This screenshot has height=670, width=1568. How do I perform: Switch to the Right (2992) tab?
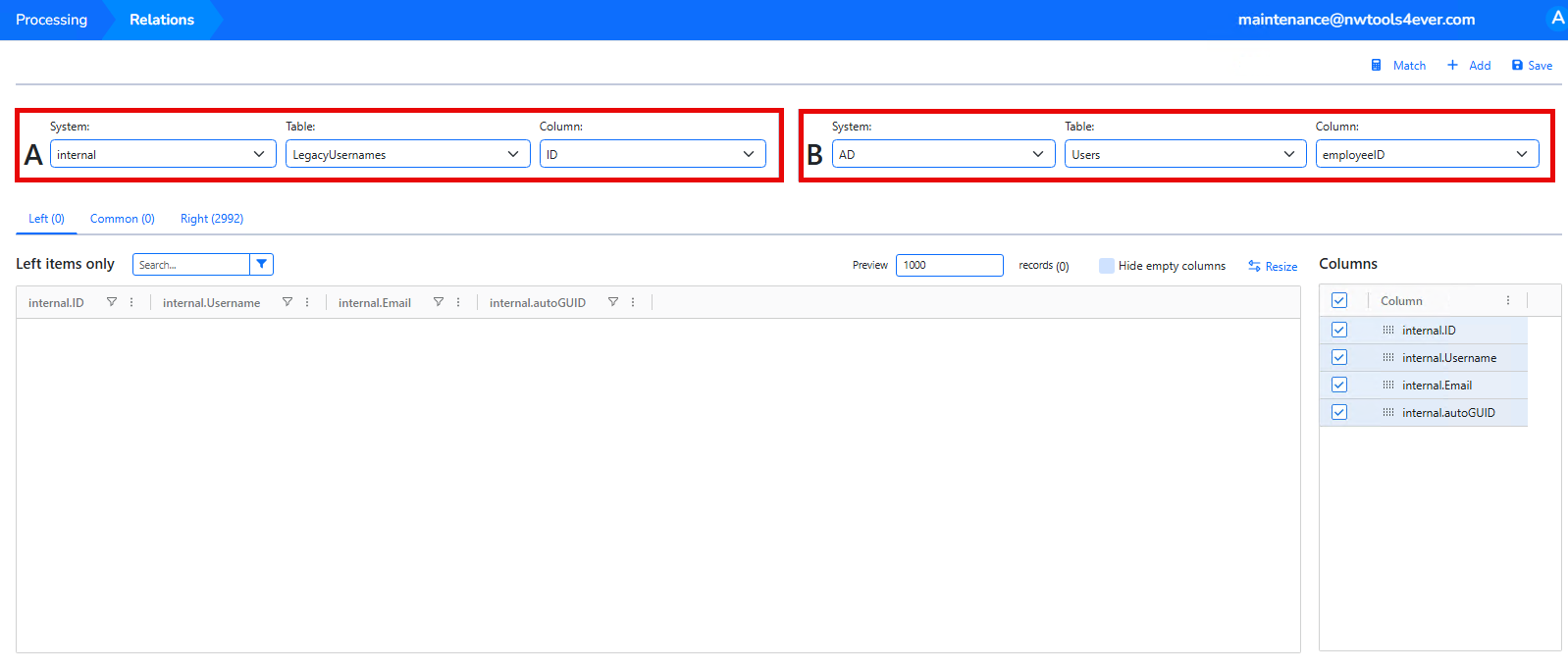click(212, 219)
